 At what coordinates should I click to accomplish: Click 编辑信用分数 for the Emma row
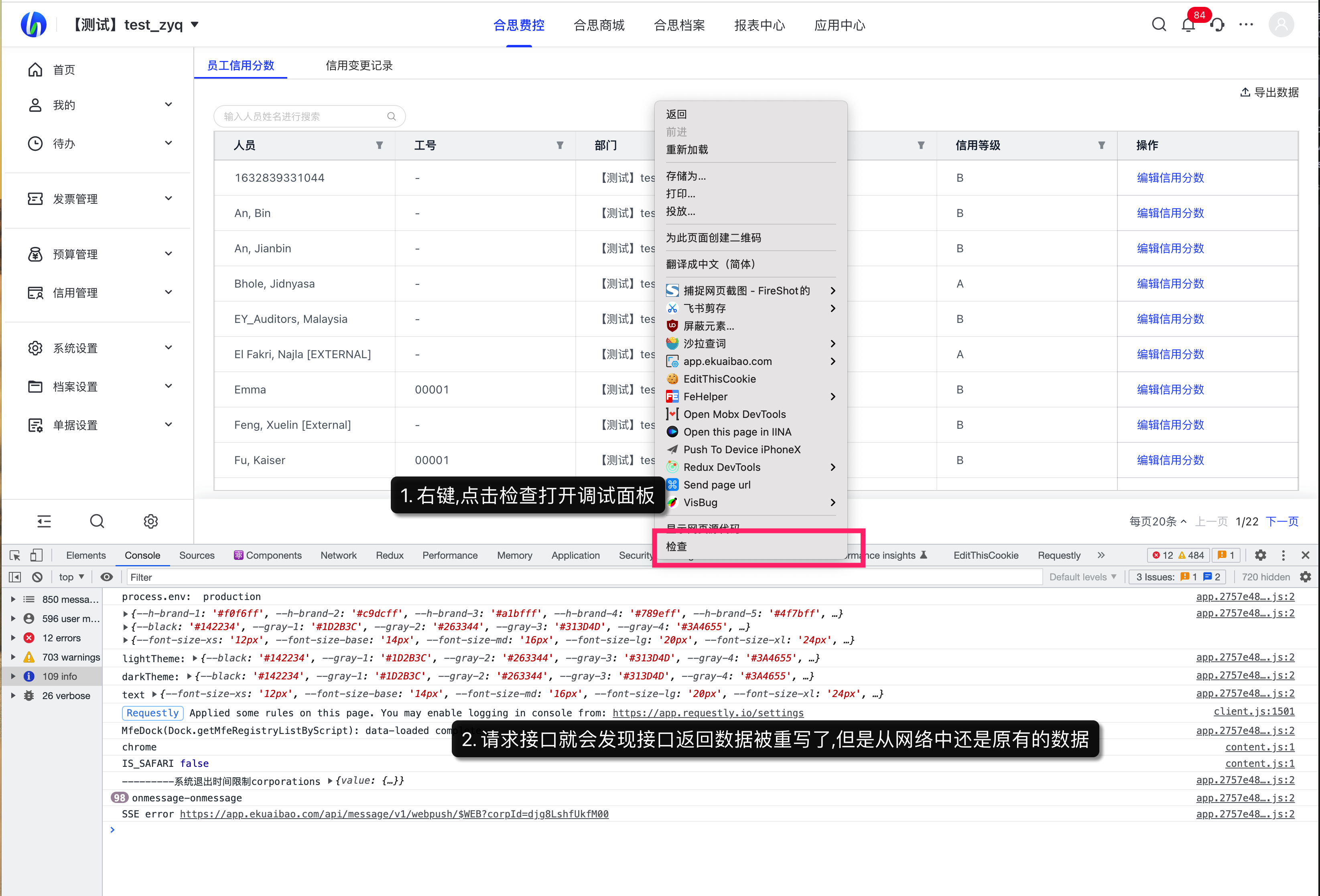point(1170,389)
